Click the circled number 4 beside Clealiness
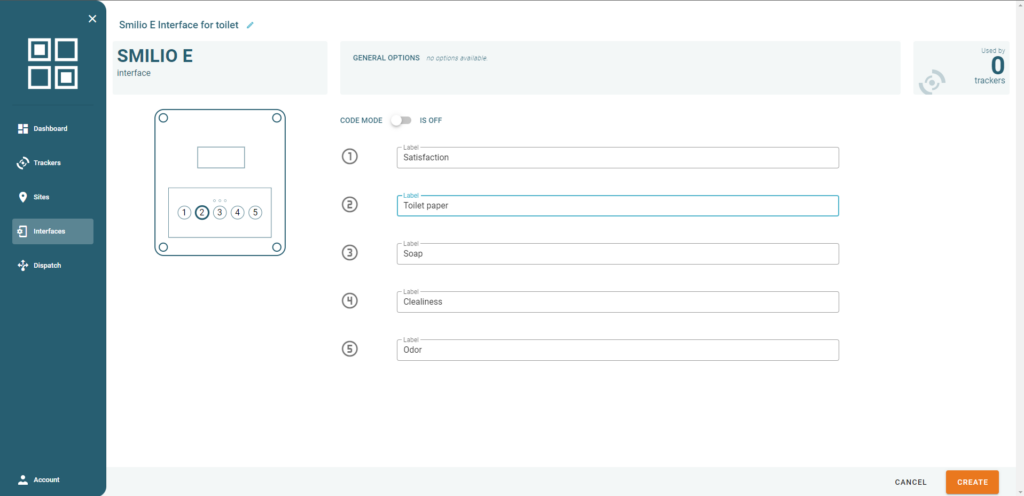 coord(350,301)
